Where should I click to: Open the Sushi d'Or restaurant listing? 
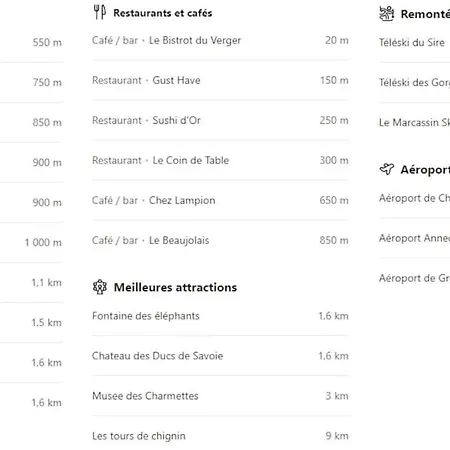click(x=220, y=120)
